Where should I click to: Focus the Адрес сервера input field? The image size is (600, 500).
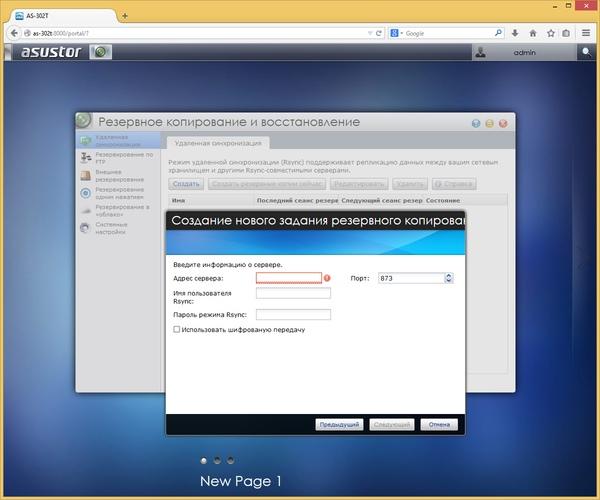click(289, 278)
